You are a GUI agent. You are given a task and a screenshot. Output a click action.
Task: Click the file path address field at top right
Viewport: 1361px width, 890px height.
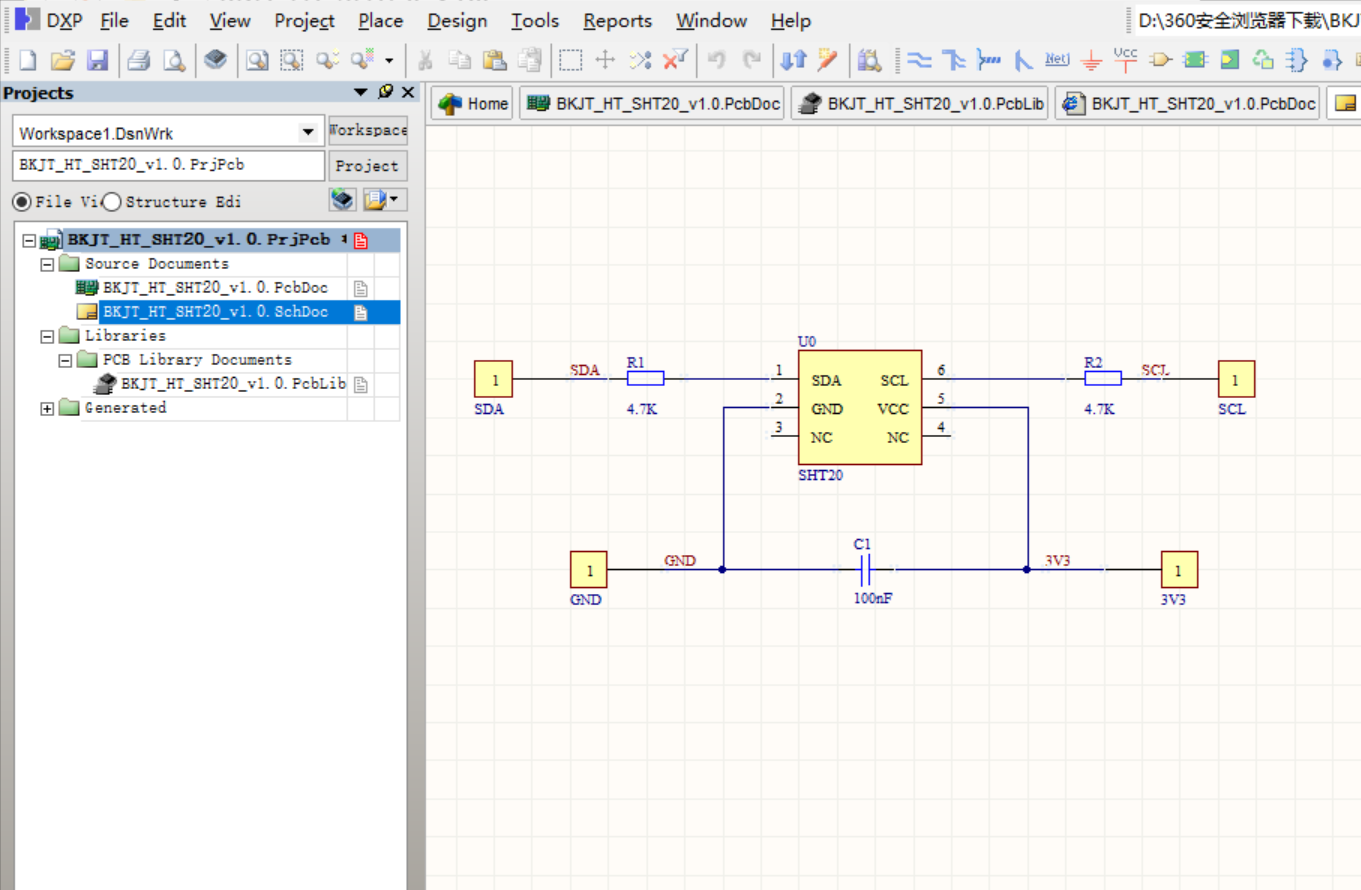1246,20
